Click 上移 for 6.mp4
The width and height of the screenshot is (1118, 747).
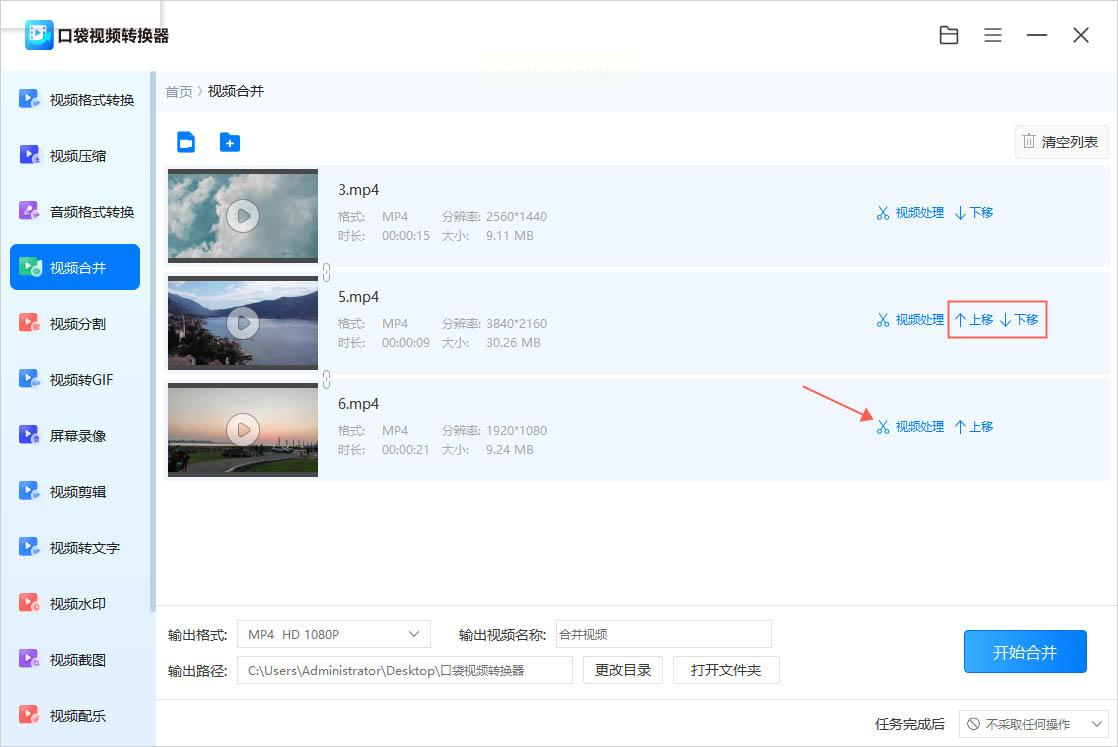pos(974,426)
